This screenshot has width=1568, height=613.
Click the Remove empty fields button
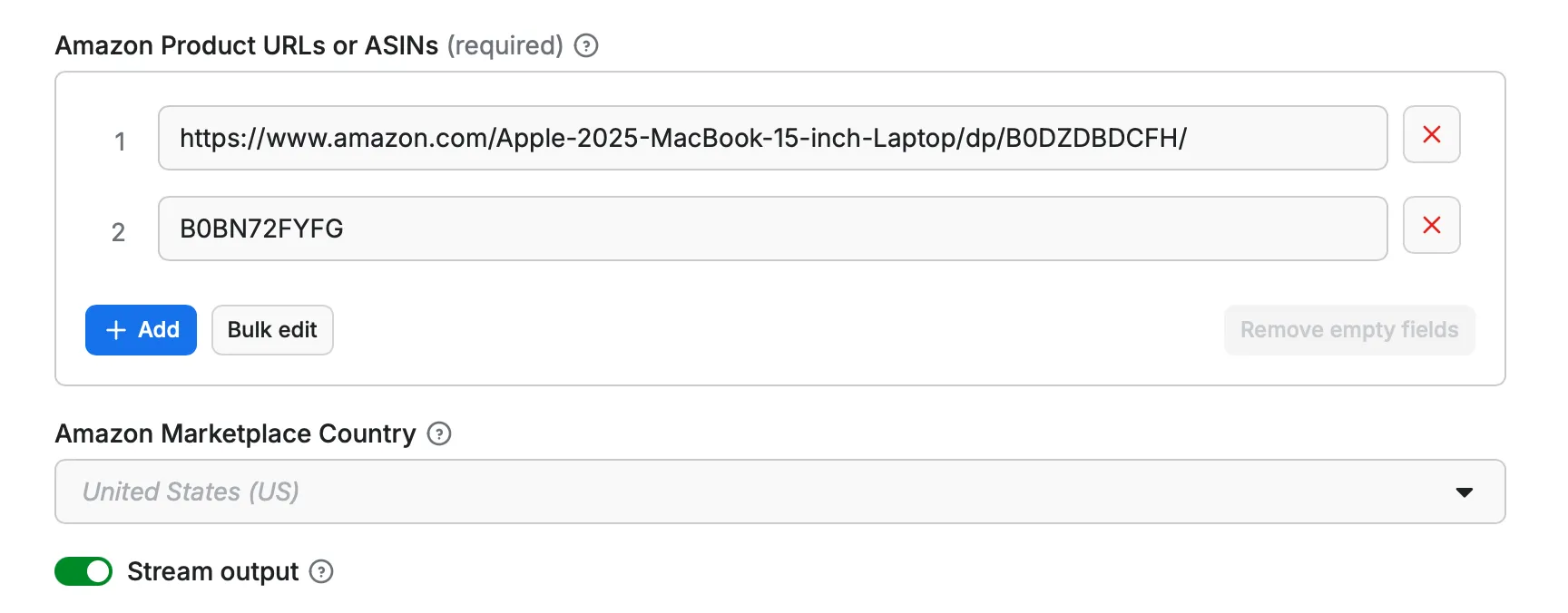pyautogui.click(x=1348, y=330)
